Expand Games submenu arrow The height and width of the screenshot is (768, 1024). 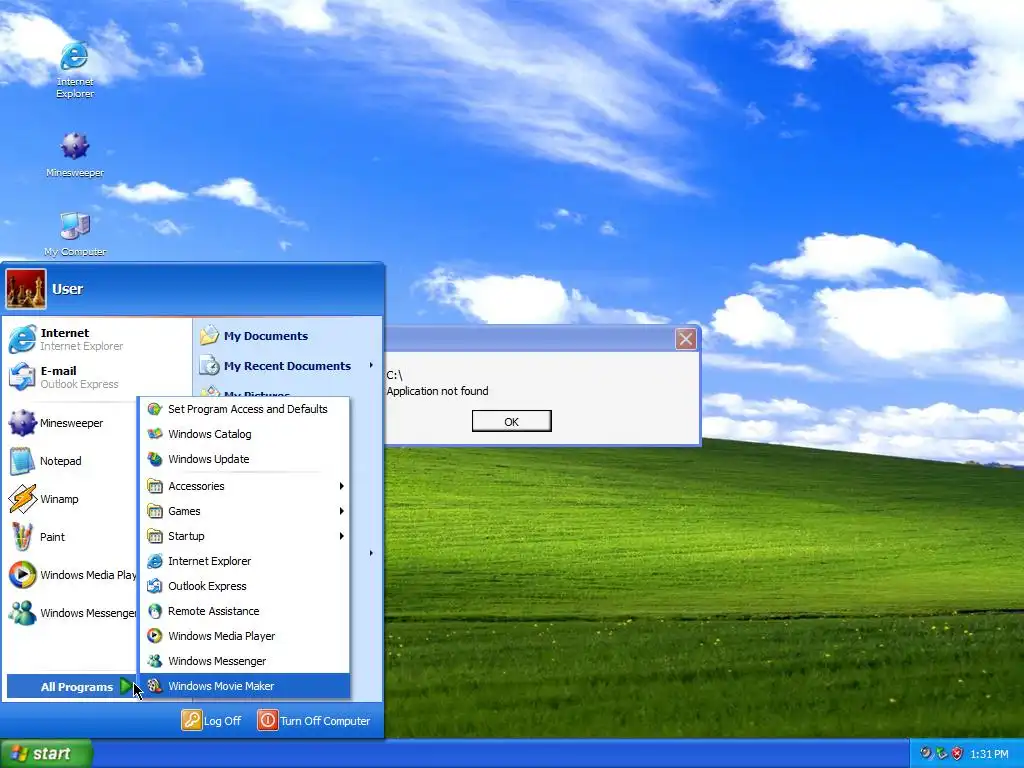point(341,511)
